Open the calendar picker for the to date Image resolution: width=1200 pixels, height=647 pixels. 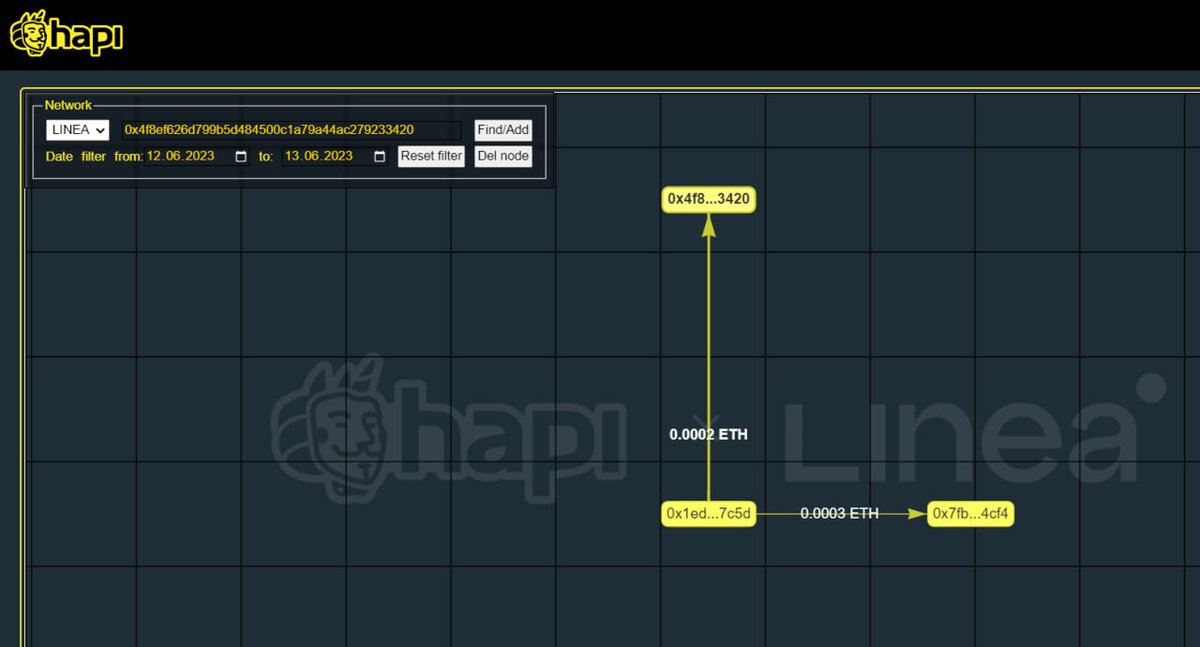click(x=379, y=157)
